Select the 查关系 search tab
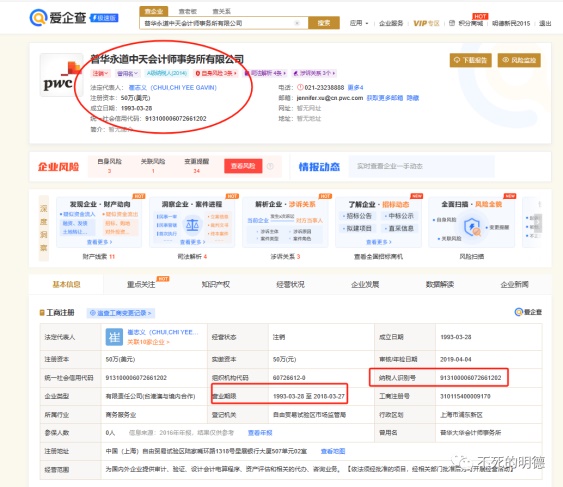The height and width of the screenshot is (487, 563). click(x=222, y=11)
